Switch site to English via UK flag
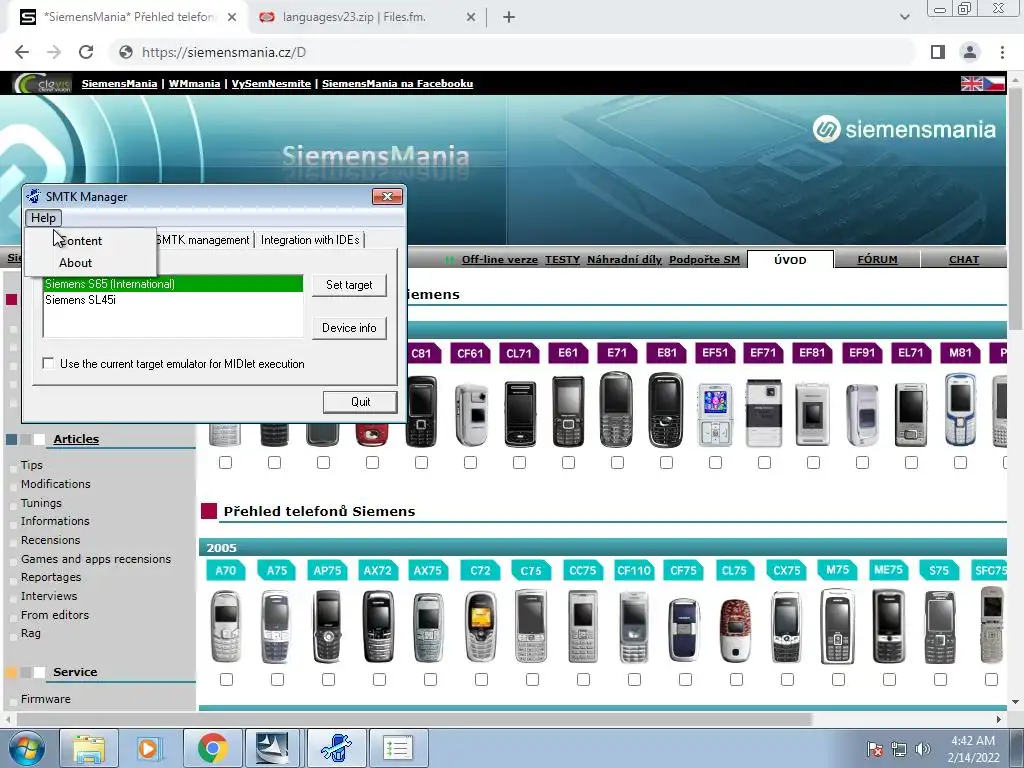1024x768 pixels. [971, 84]
